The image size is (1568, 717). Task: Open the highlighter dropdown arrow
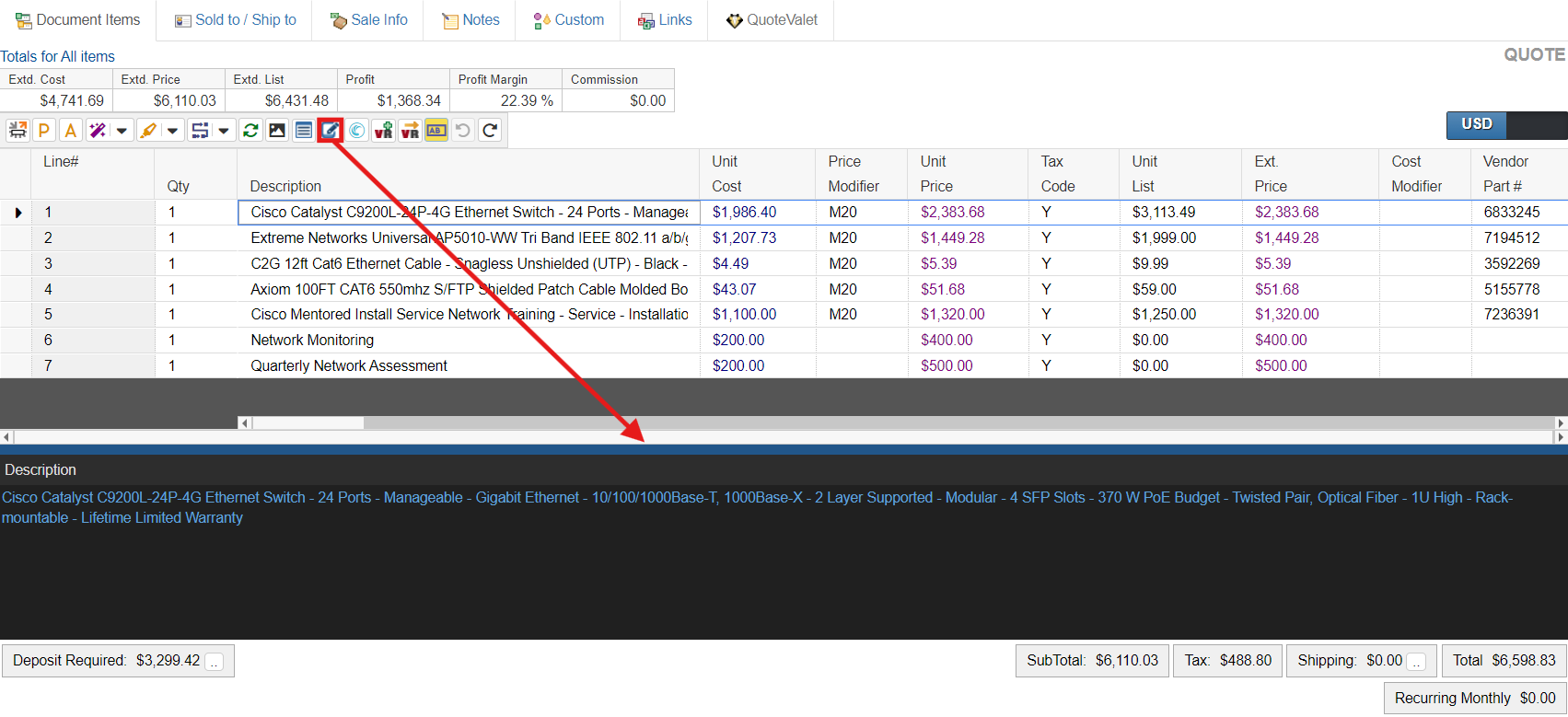tap(172, 131)
